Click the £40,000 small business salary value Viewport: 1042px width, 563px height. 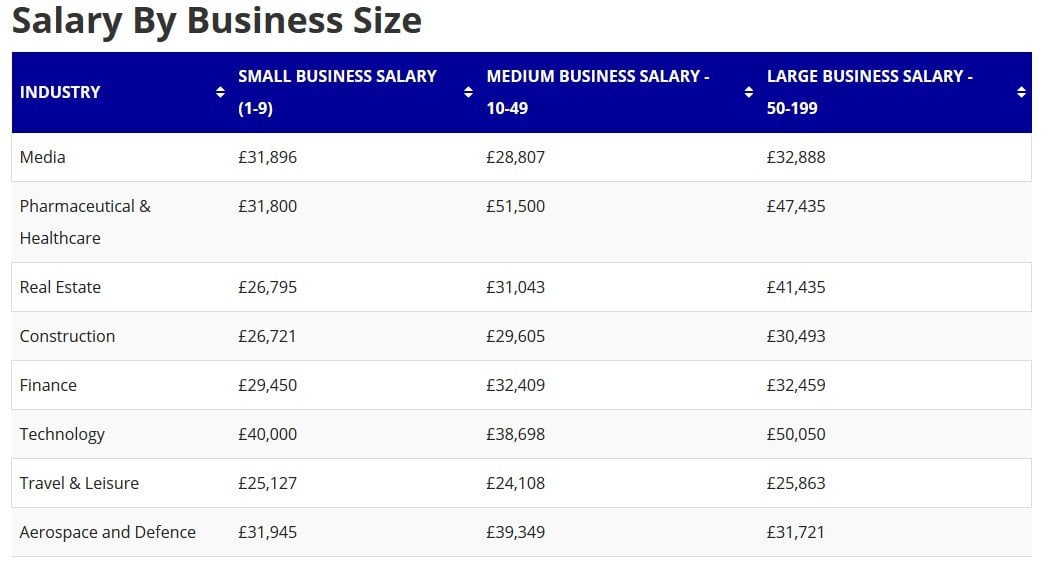coord(267,434)
